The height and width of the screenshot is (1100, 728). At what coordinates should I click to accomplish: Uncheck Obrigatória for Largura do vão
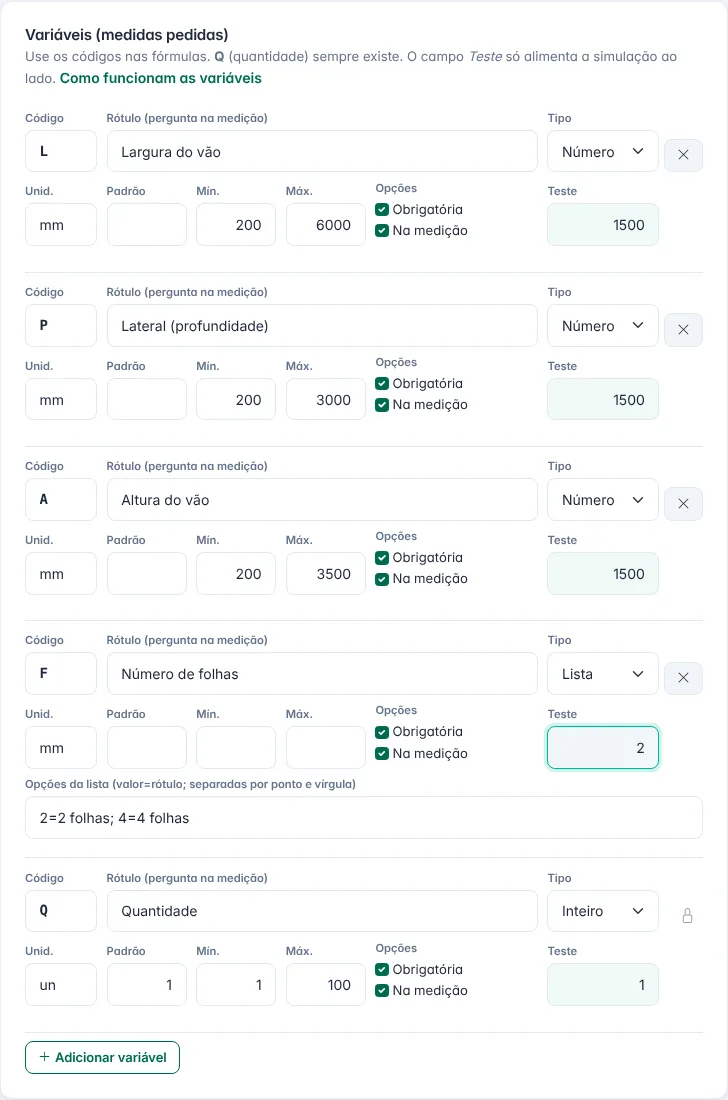[382, 209]
